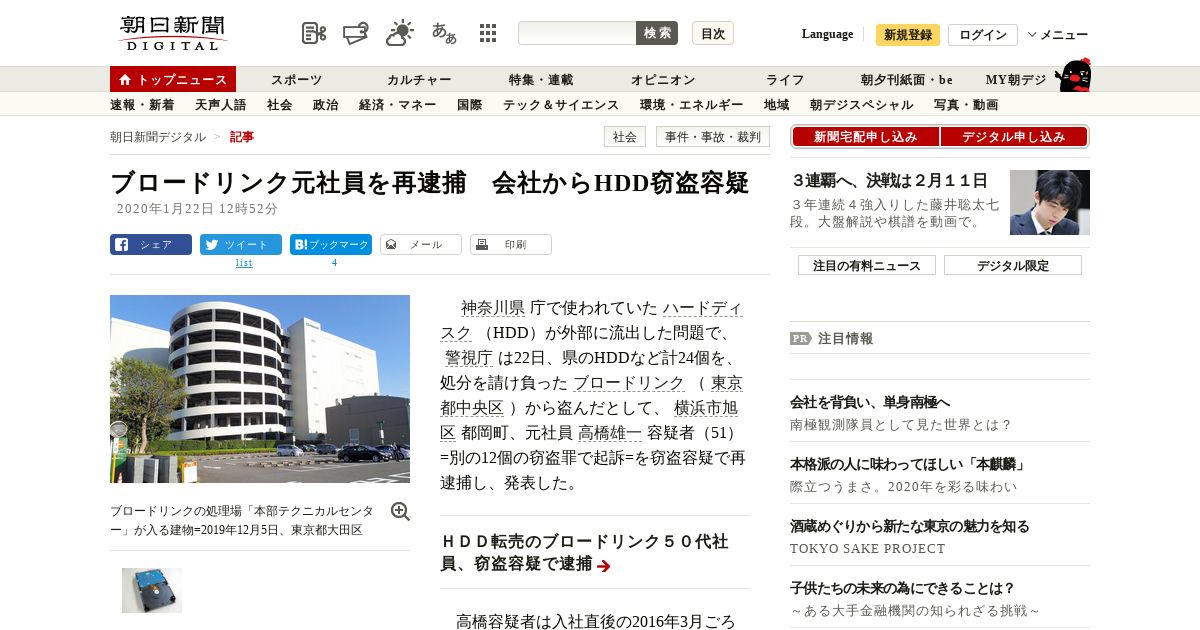Viewport: 1200px width, 630px height.
Task: Send article by mail
Action: coord(421,244)
